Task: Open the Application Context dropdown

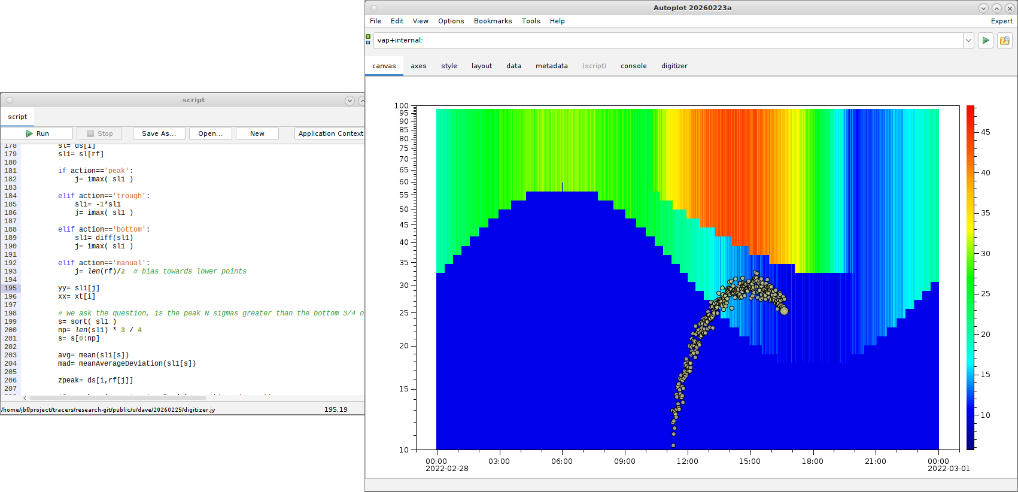Action: pyautogui.click(x=330, y=133)
